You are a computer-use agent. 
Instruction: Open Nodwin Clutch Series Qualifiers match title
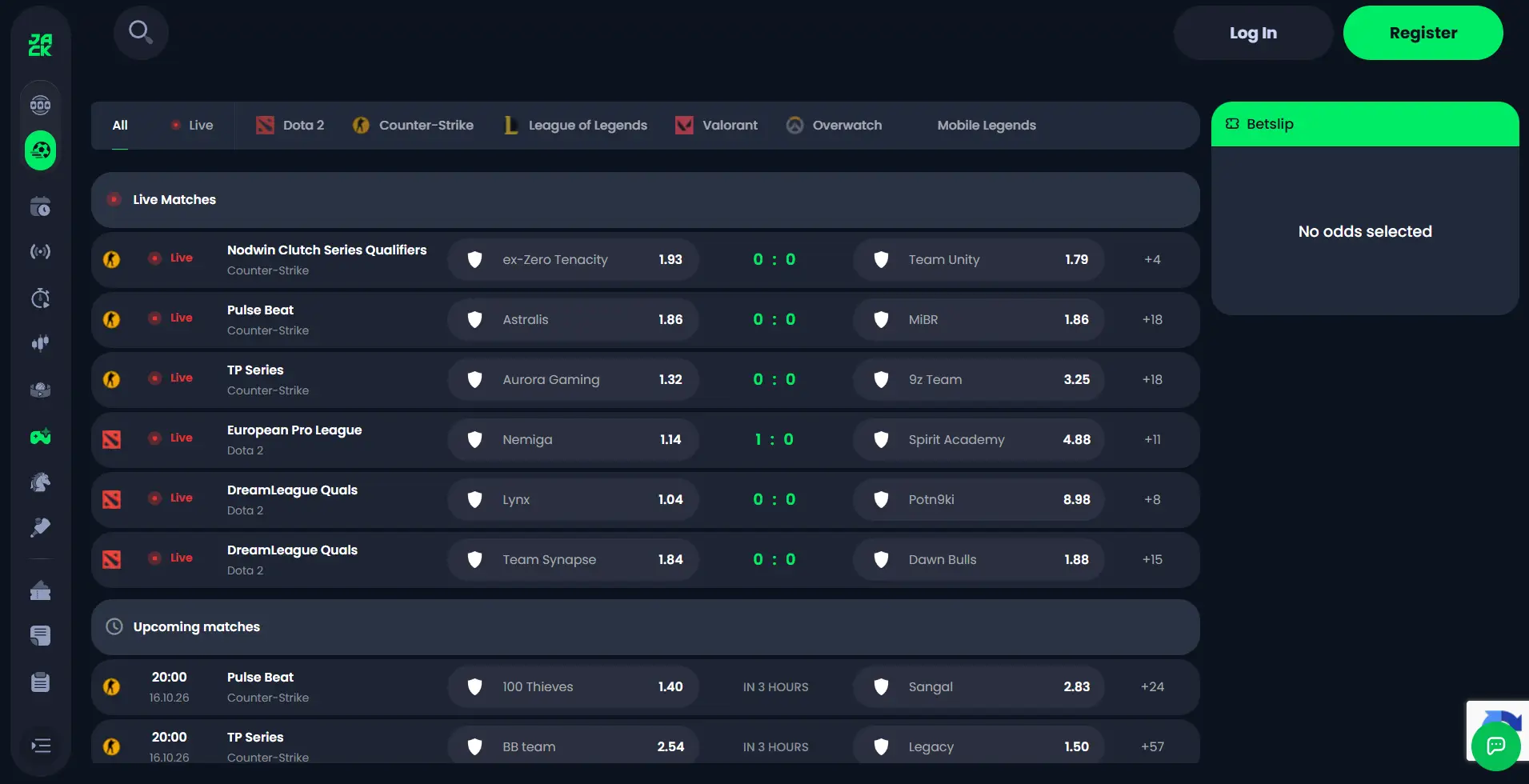[x=326, y=250]
